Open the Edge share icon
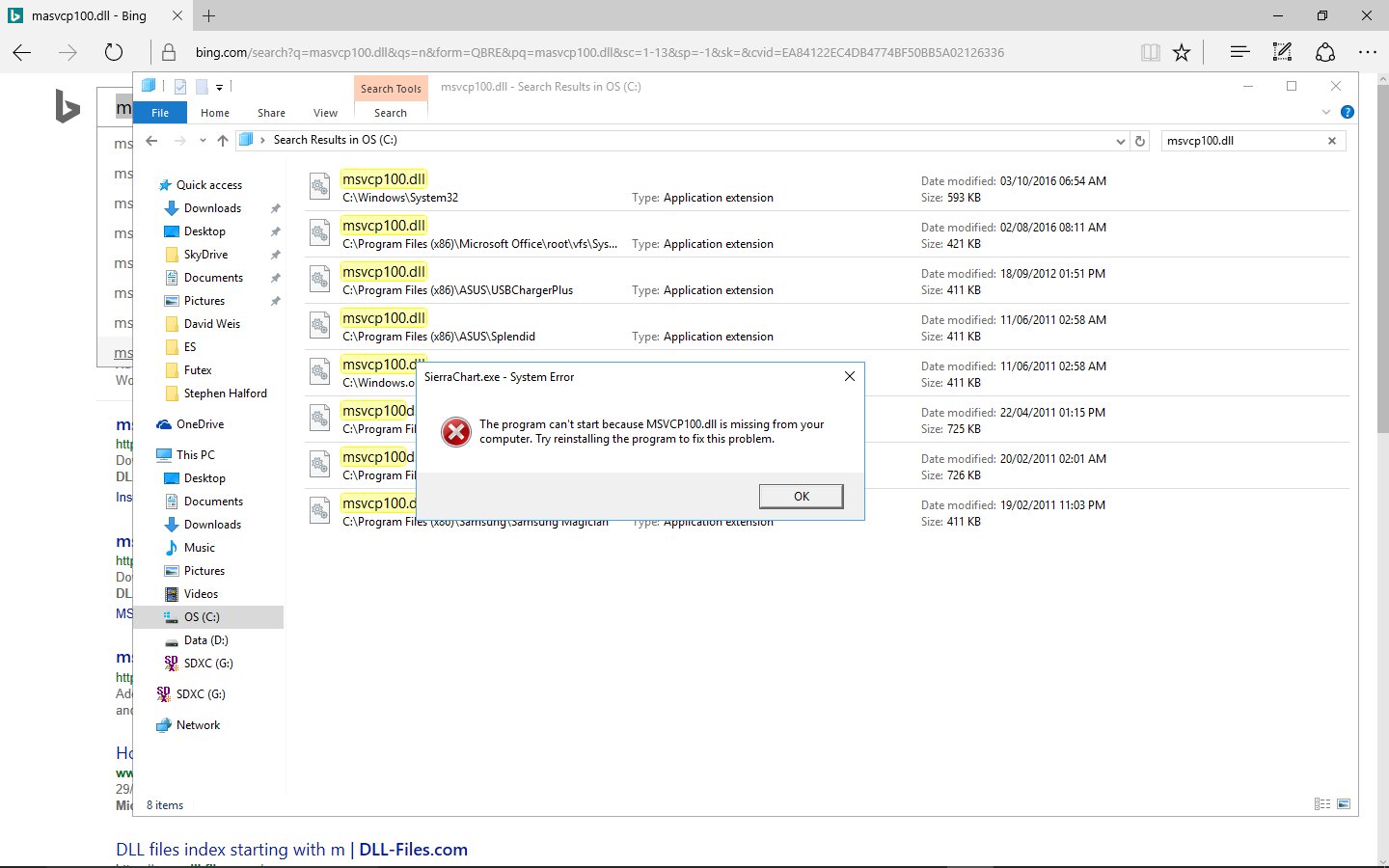The image size is (1389, 868). click(1325, 52)
